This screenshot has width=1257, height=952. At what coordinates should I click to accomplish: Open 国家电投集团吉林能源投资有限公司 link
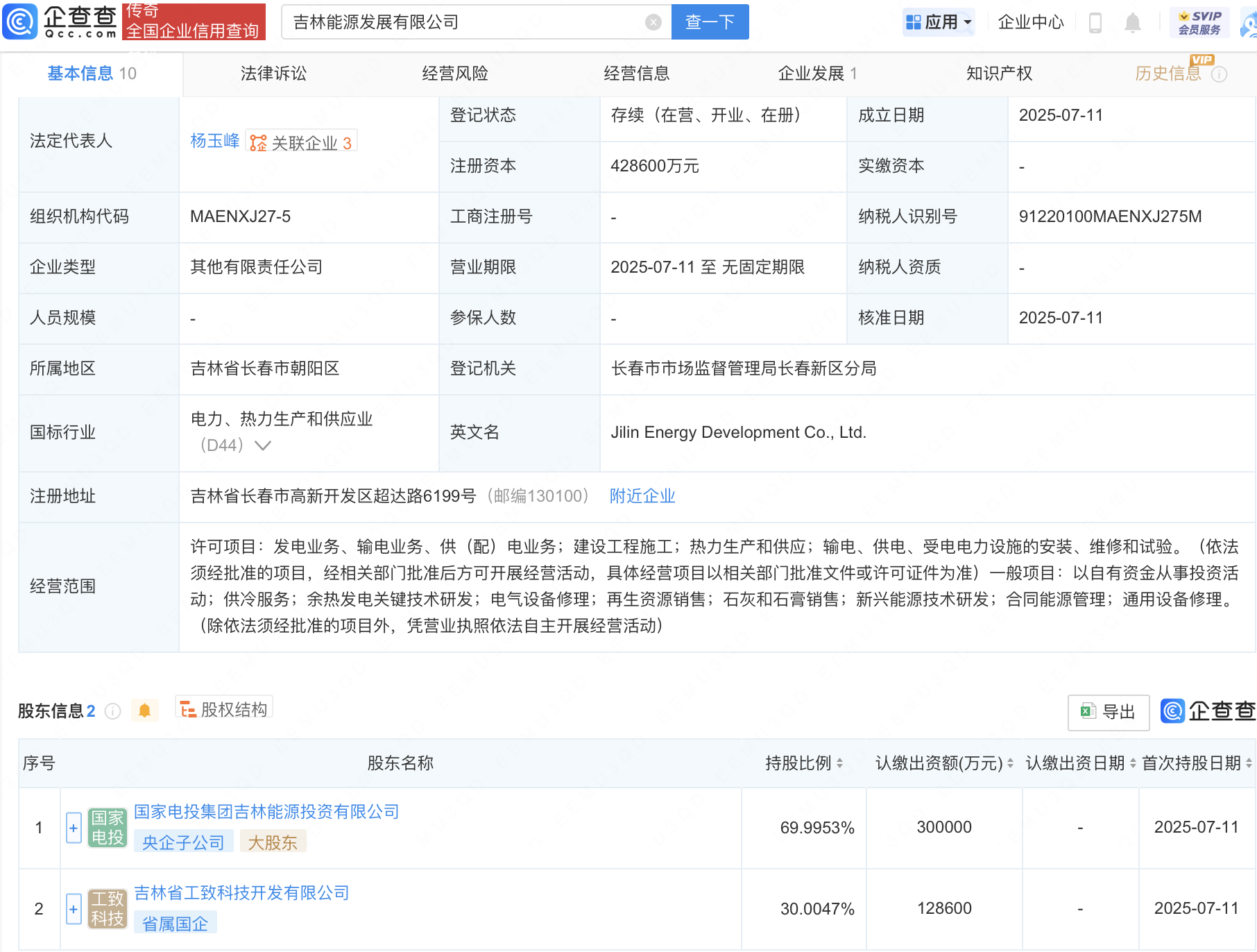pos(266,812)
